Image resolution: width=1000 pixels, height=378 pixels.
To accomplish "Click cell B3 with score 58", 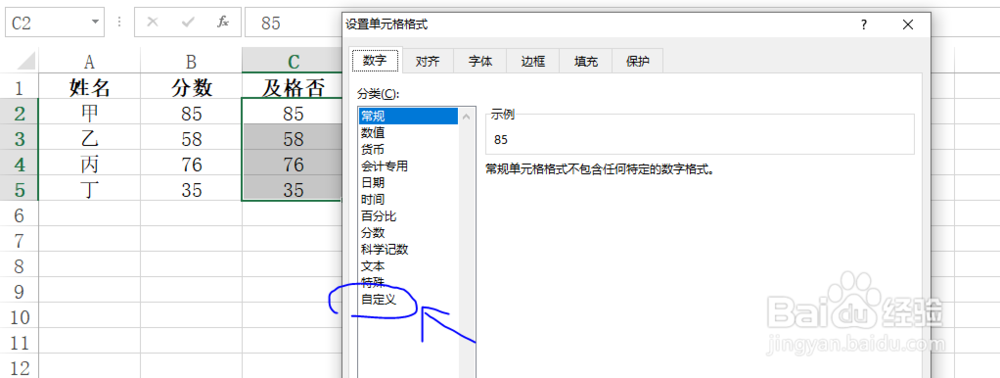I will 191,138.
